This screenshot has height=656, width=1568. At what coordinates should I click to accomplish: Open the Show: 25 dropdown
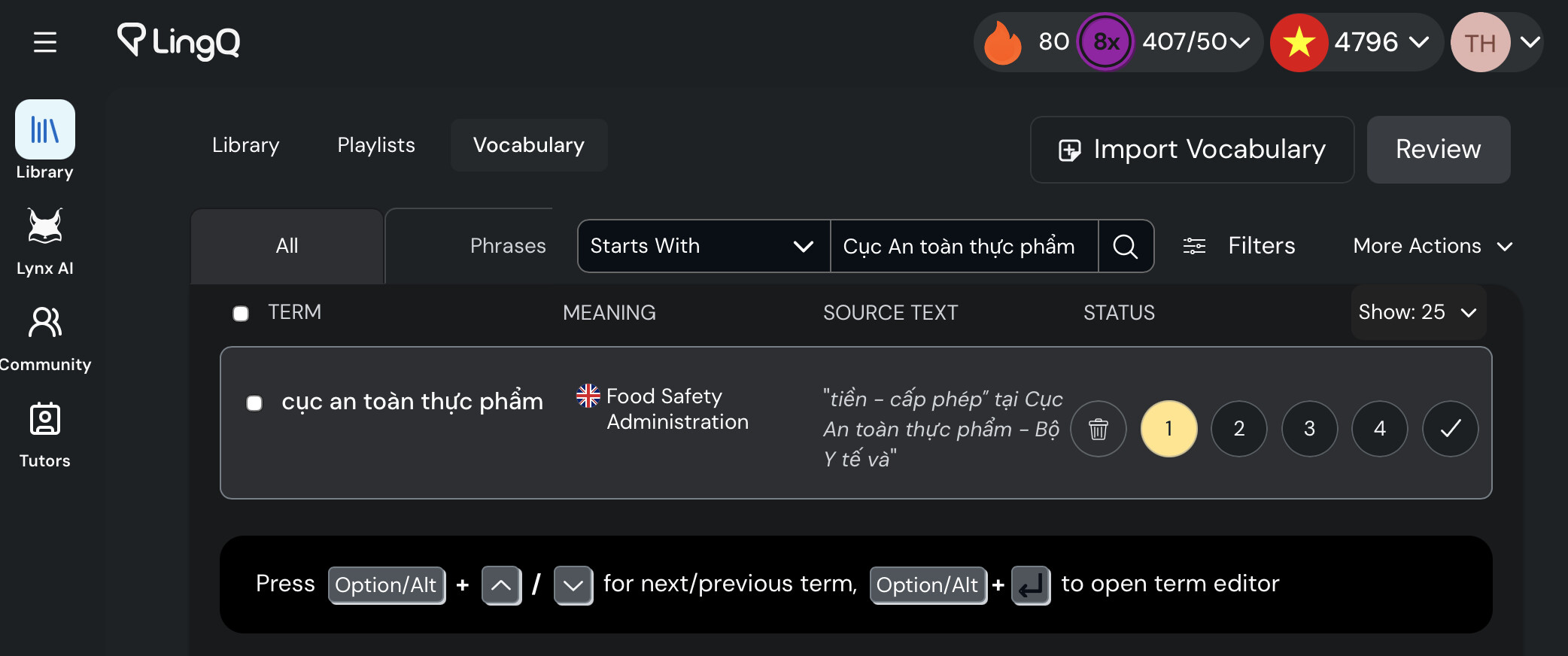coord(1418,312)
